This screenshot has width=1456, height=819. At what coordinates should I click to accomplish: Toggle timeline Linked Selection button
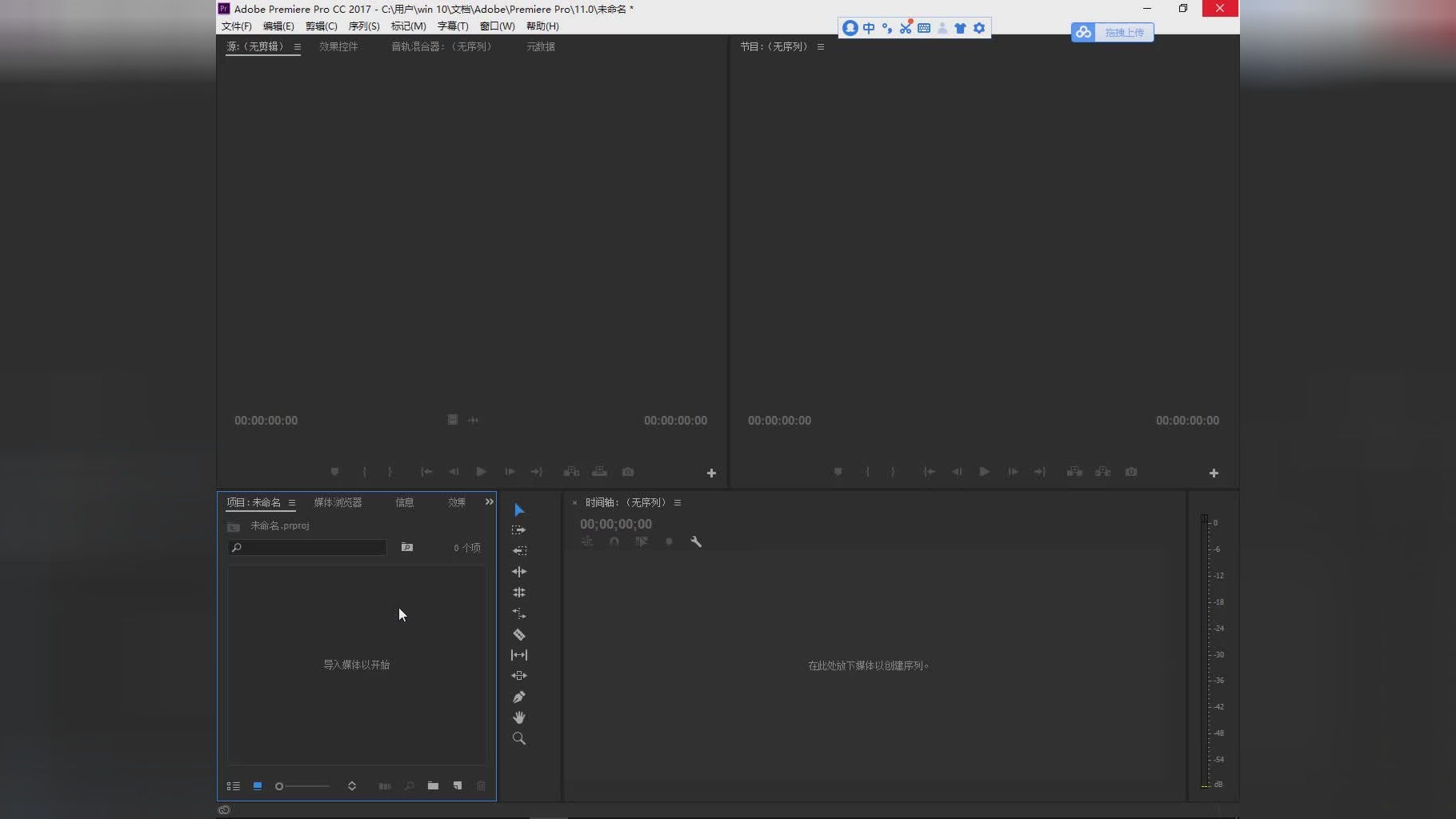[642, 541]
